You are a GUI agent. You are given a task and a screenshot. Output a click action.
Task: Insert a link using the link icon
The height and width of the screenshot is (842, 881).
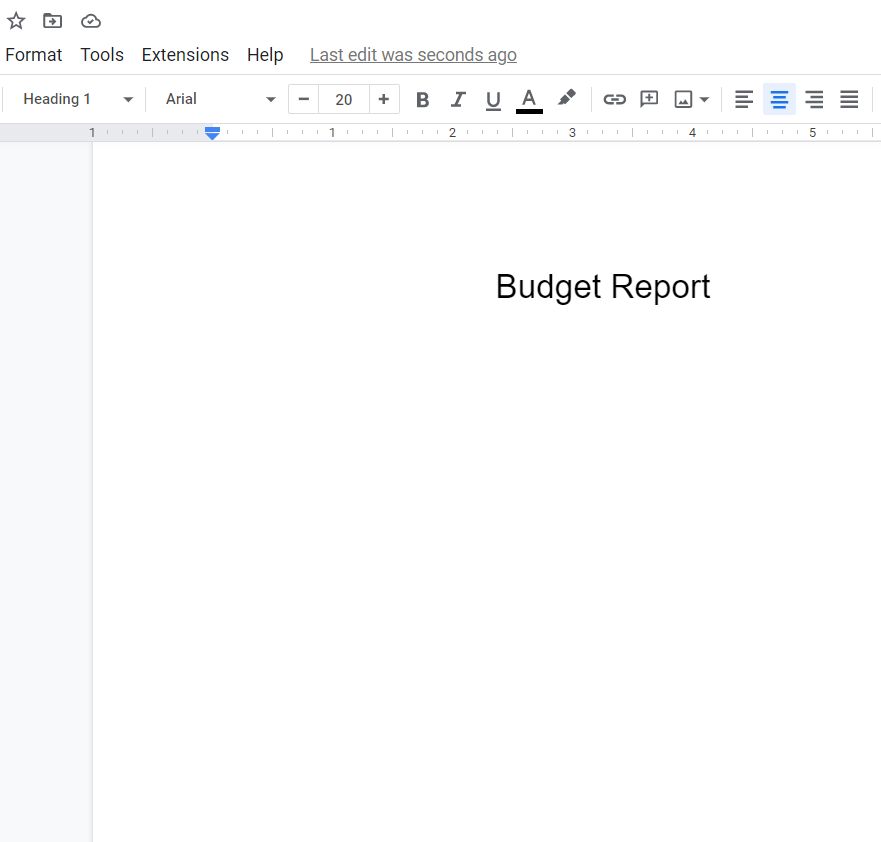(x=614, y=99)
